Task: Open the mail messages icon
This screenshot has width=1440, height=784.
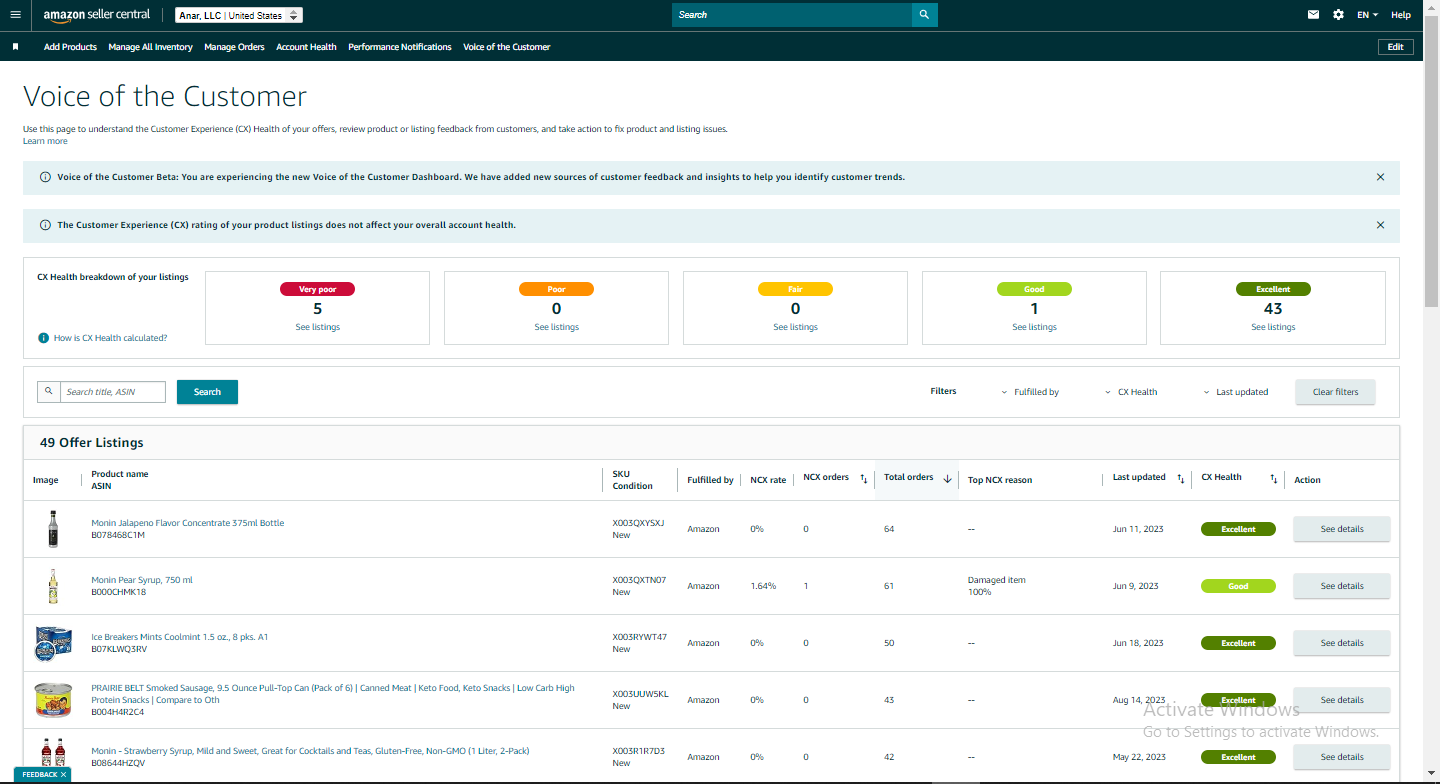Action: coord(1314,15)
